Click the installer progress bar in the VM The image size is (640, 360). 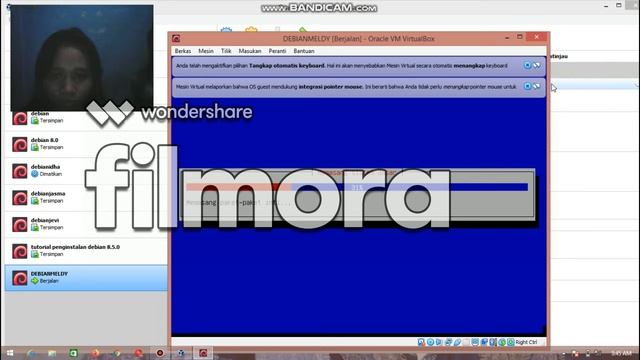[x=357, y=187]
